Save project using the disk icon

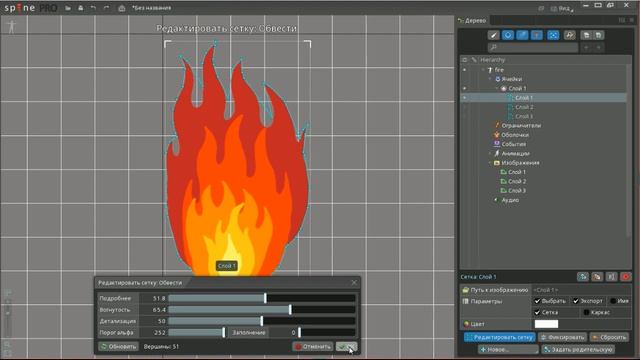[80, 8]
